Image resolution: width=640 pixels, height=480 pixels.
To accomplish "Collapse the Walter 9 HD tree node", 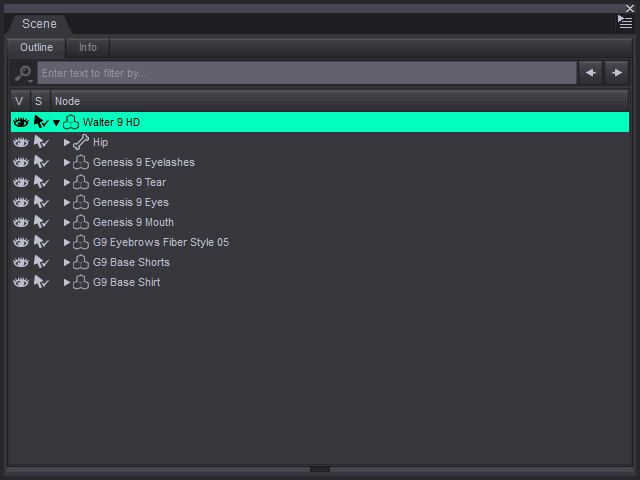I will tap(56, 122).
